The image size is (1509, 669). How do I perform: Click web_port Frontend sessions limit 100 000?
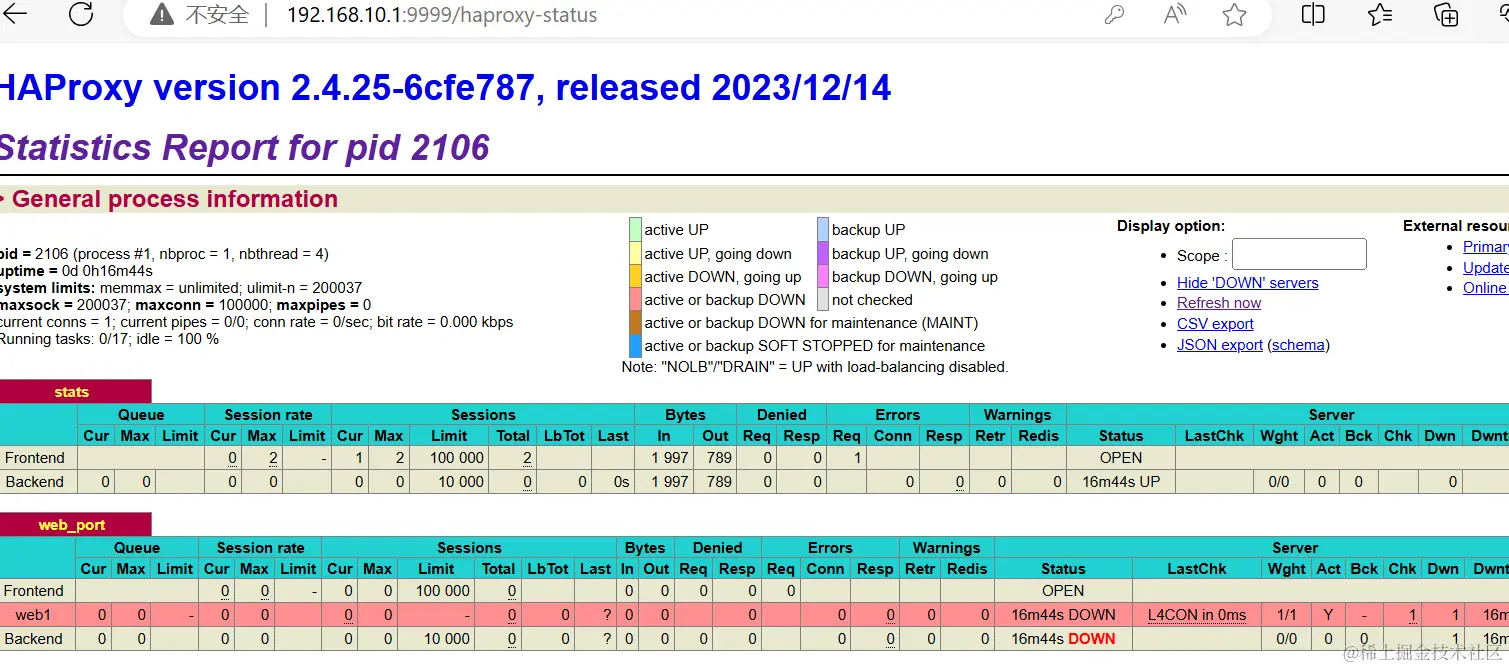pyautogui.click(x=442, y=591)
